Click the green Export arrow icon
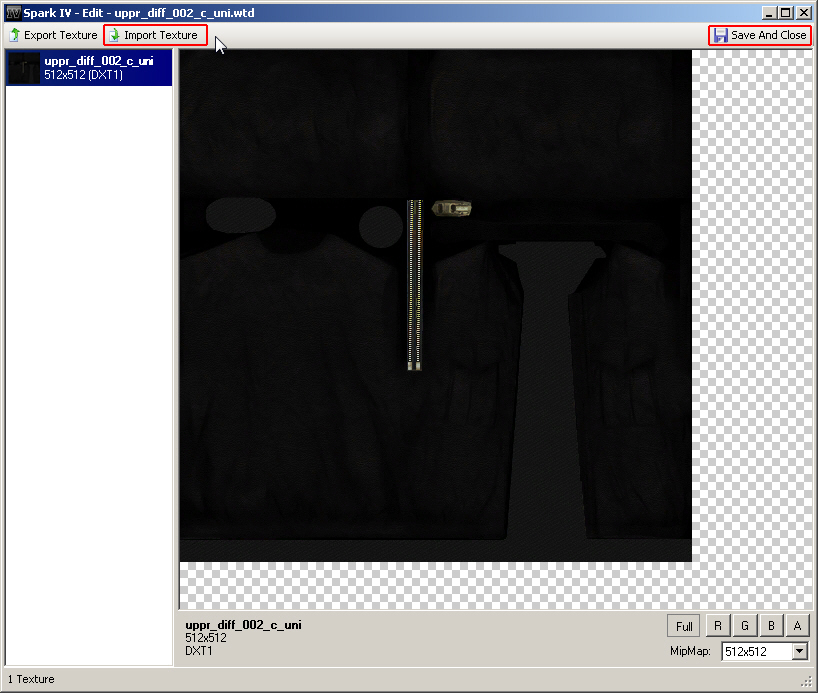The width and height of the screenshot is (818, 693). coord(15,35)
